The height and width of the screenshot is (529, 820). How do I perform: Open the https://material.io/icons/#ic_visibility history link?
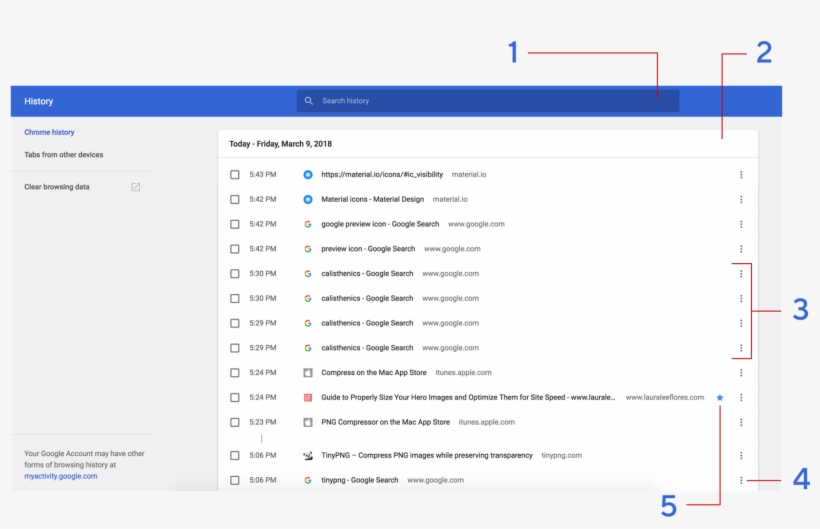(x=382, y=175)
